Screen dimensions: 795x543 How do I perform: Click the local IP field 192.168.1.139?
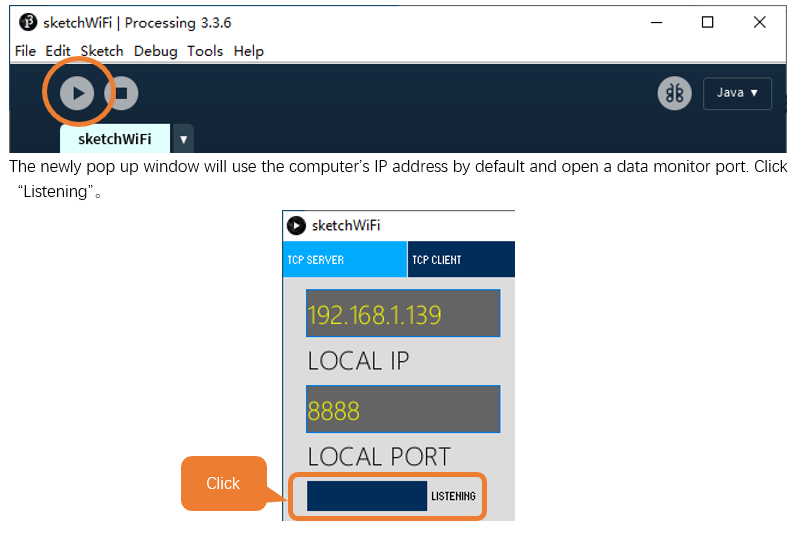[403, 313]
